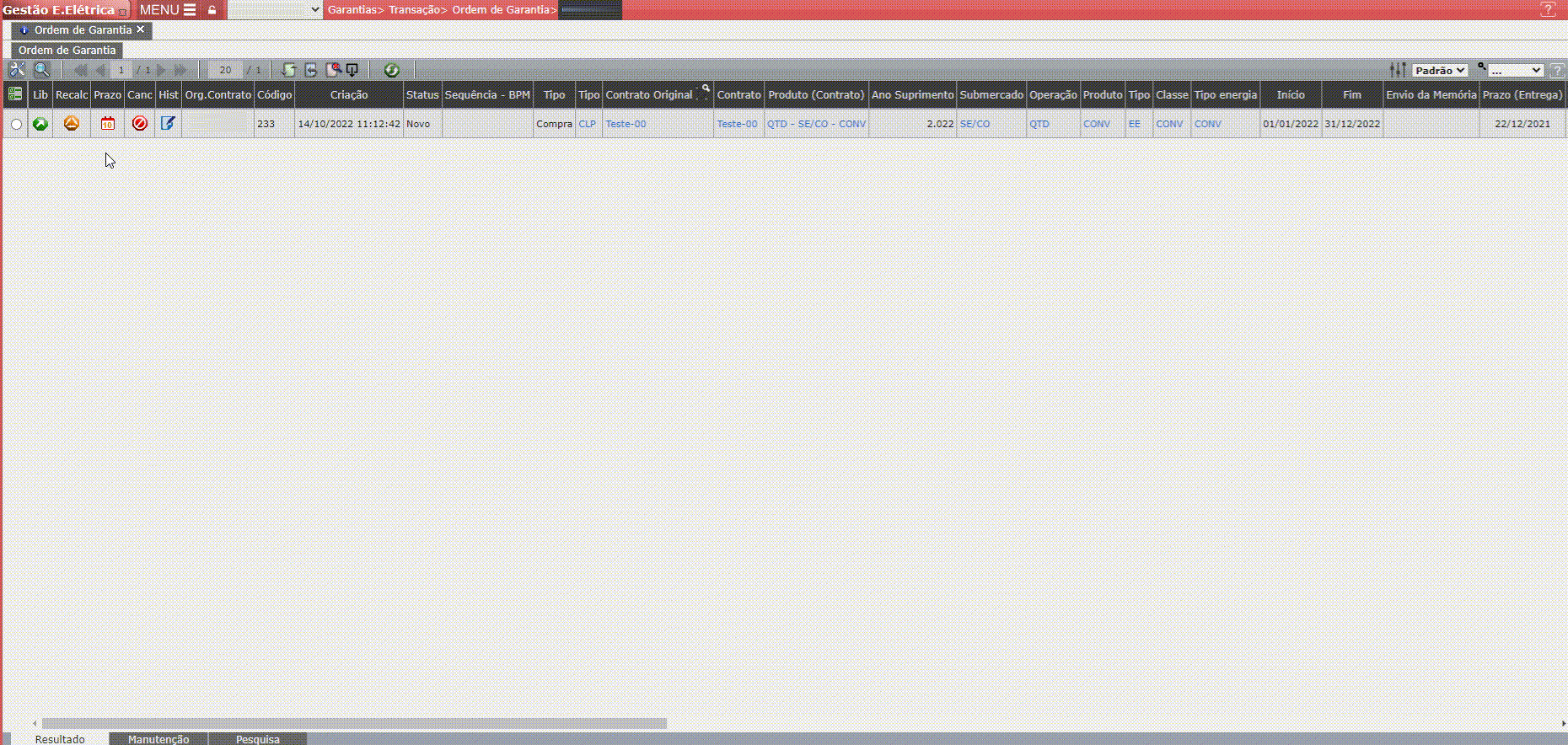Open the Hist history notepad icon
Image resolution: width=1568 pixels, height=745 pixels.
[168, 124]
